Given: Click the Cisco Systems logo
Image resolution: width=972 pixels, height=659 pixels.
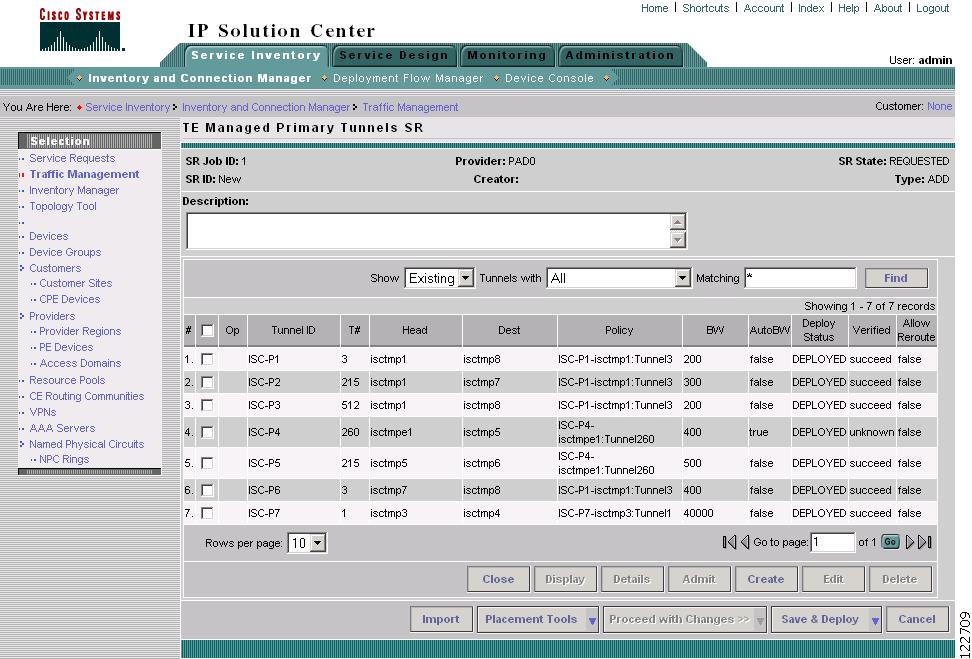Looking at the screenshot, I should pos(81,29).
